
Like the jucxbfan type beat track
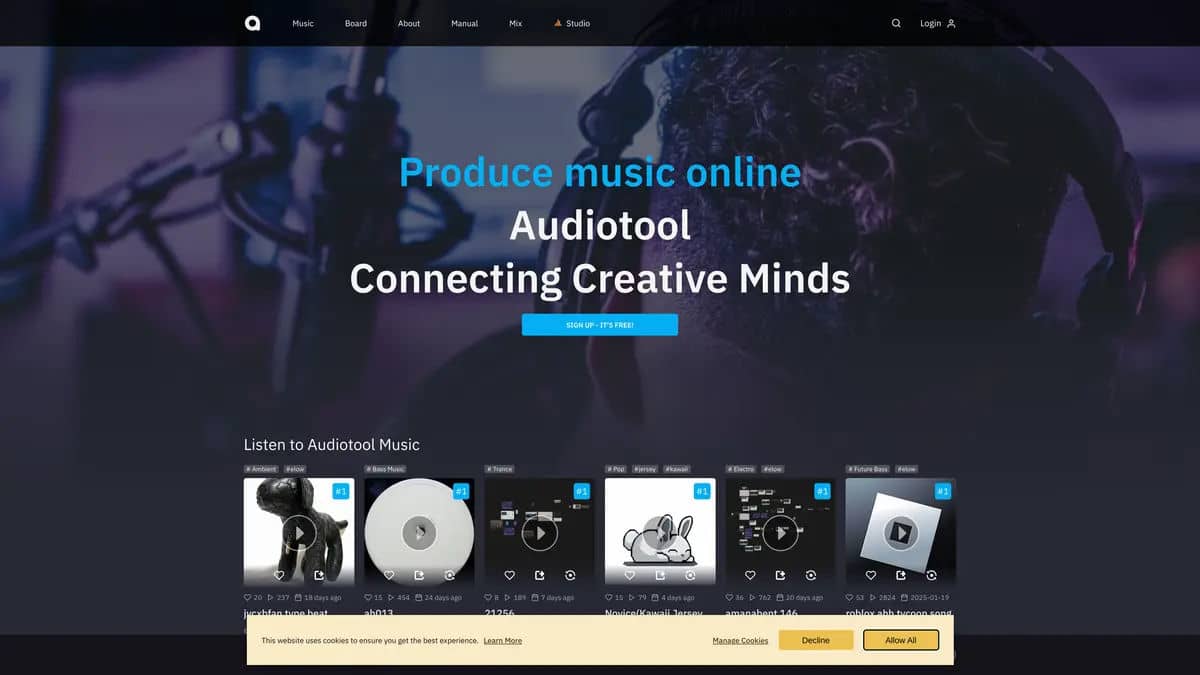pos(279,575)
